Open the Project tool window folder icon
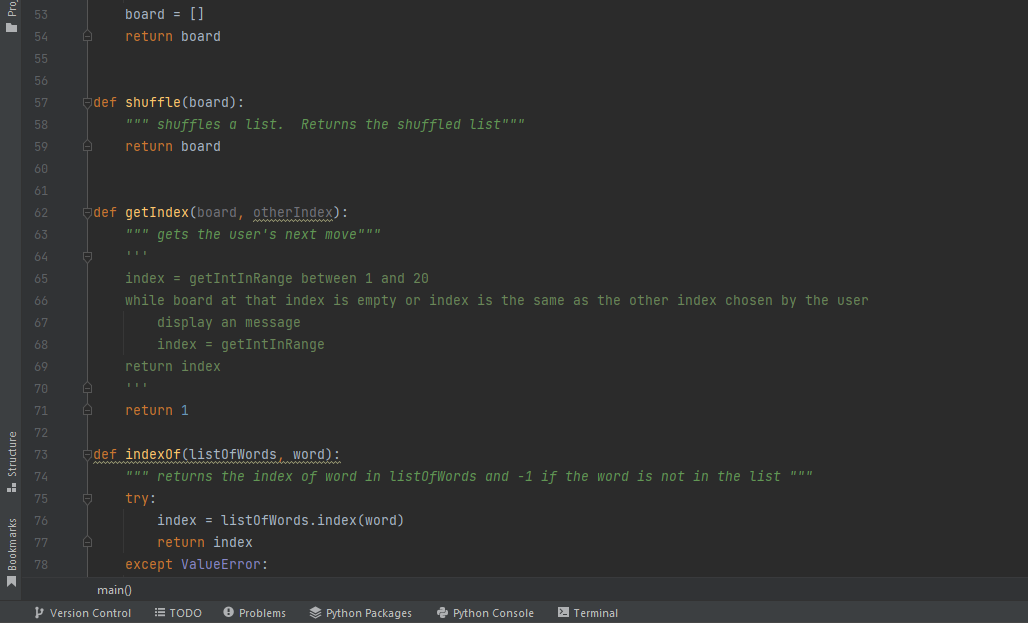 [11, 28]
